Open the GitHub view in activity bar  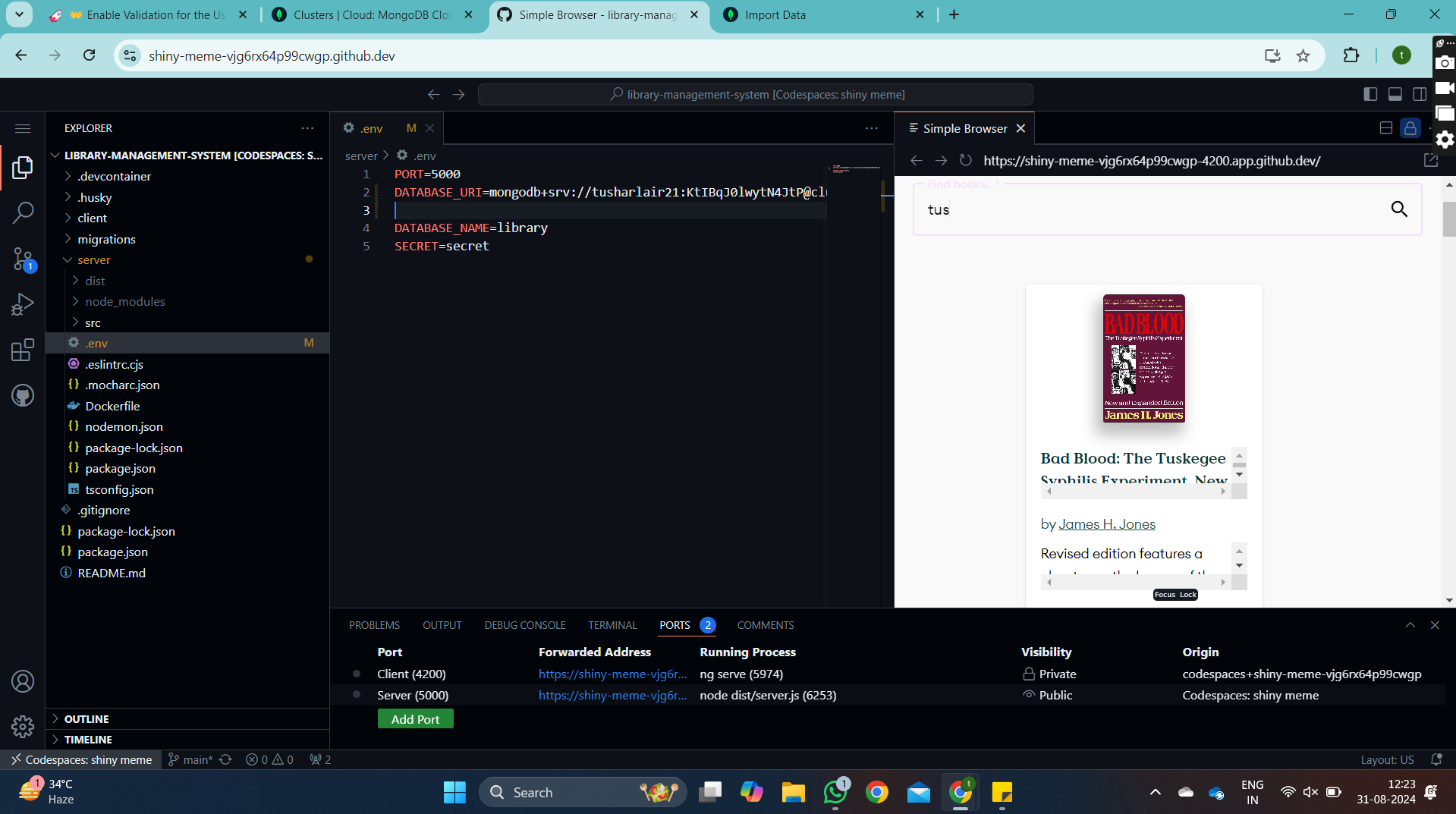click(x=23, y=395)
